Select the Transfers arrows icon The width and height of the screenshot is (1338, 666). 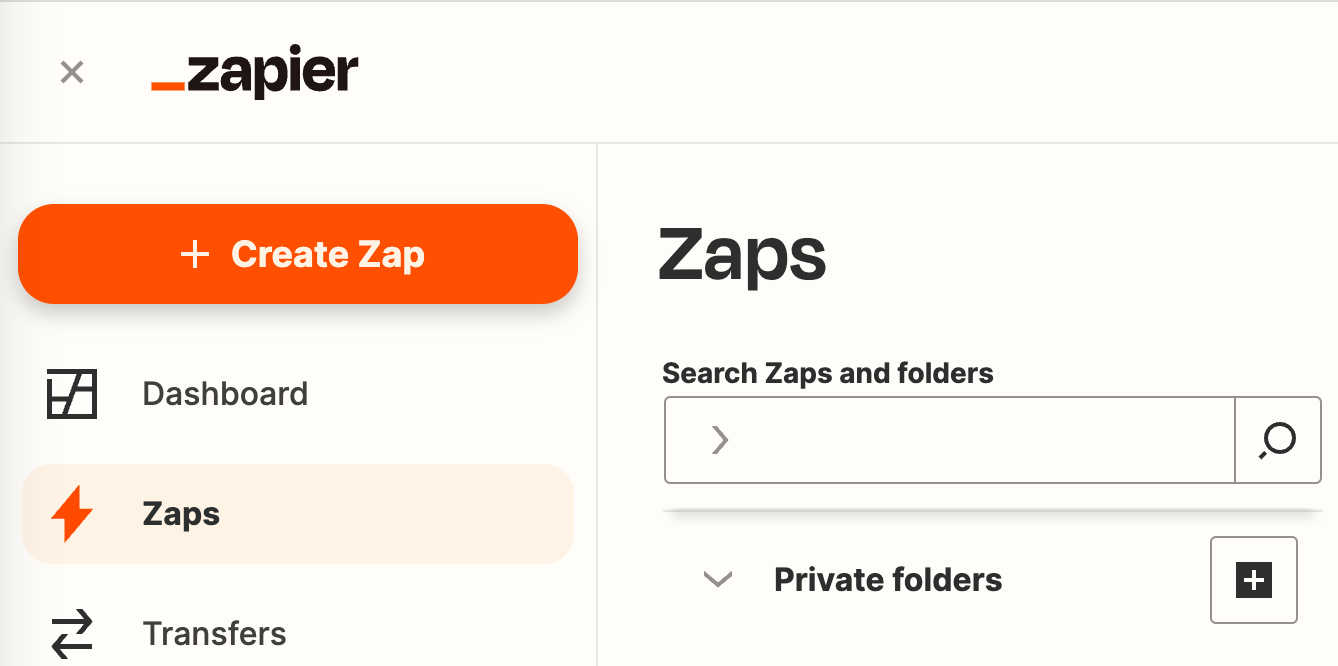[70, 633]
